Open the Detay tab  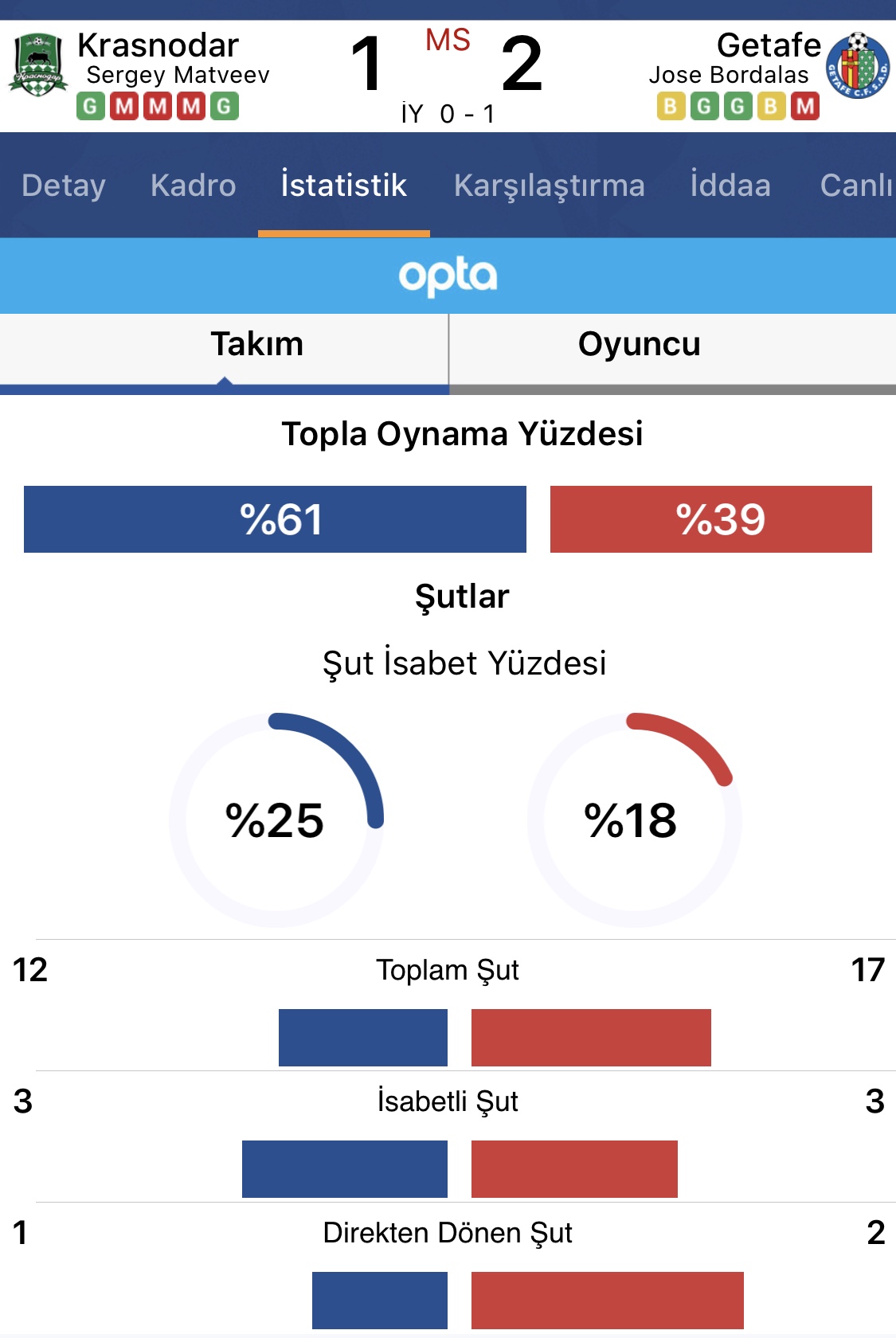[x=64, y=186]
